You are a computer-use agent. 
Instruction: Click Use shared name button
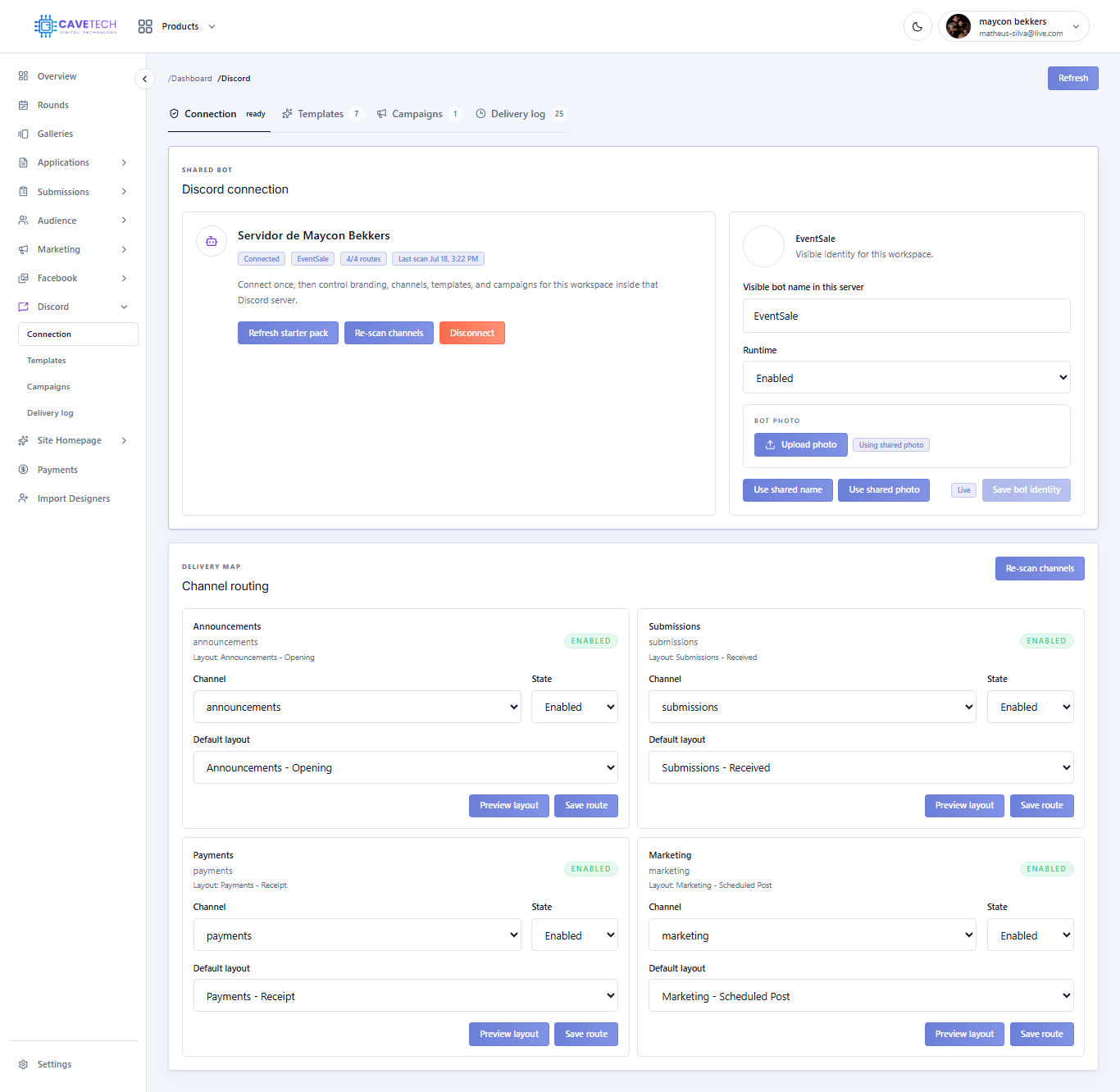click(788, 490)
